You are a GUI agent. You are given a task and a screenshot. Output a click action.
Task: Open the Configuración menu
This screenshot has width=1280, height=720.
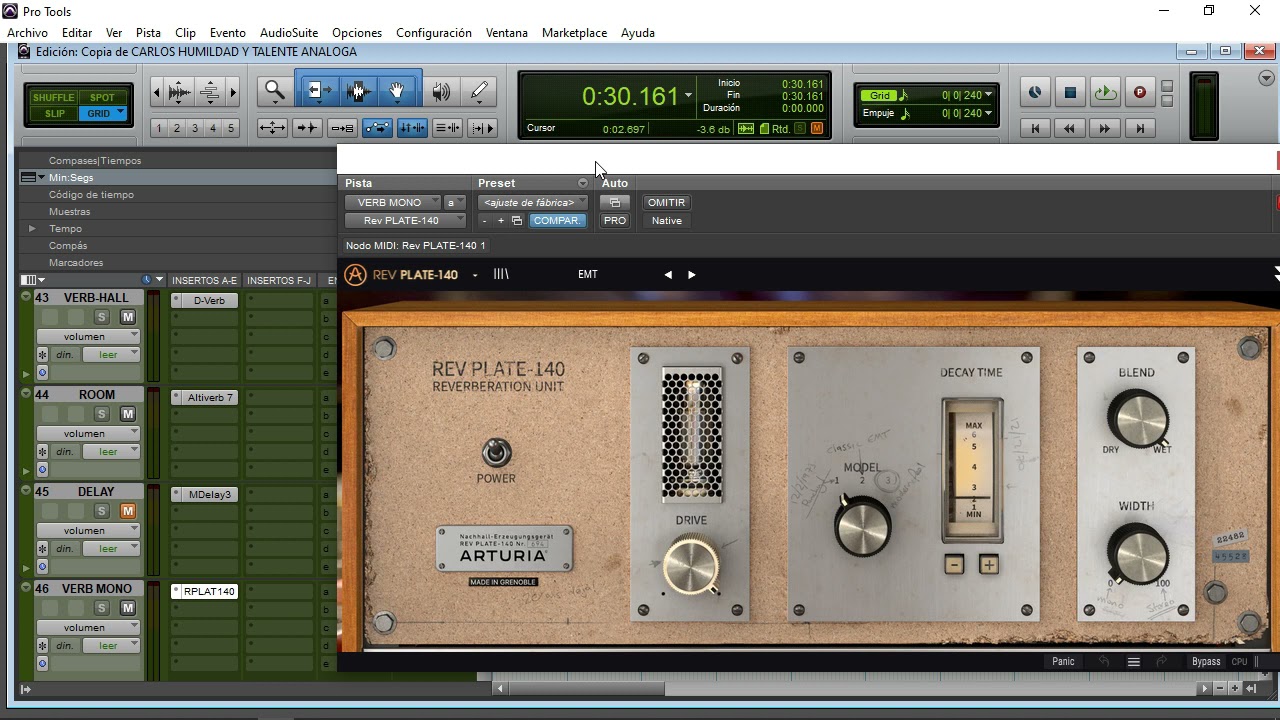[434, 33]
